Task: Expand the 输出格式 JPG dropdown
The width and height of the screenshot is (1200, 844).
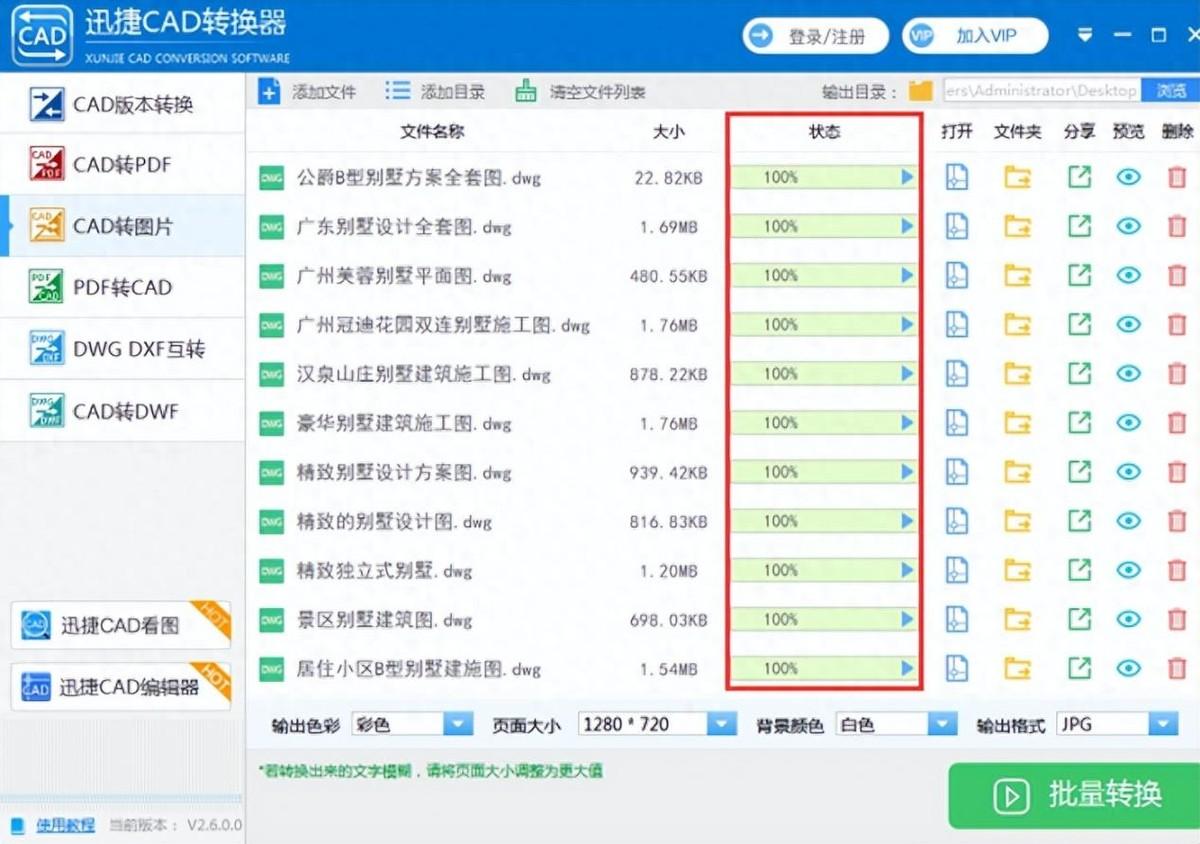Action: pos(1117,724)
